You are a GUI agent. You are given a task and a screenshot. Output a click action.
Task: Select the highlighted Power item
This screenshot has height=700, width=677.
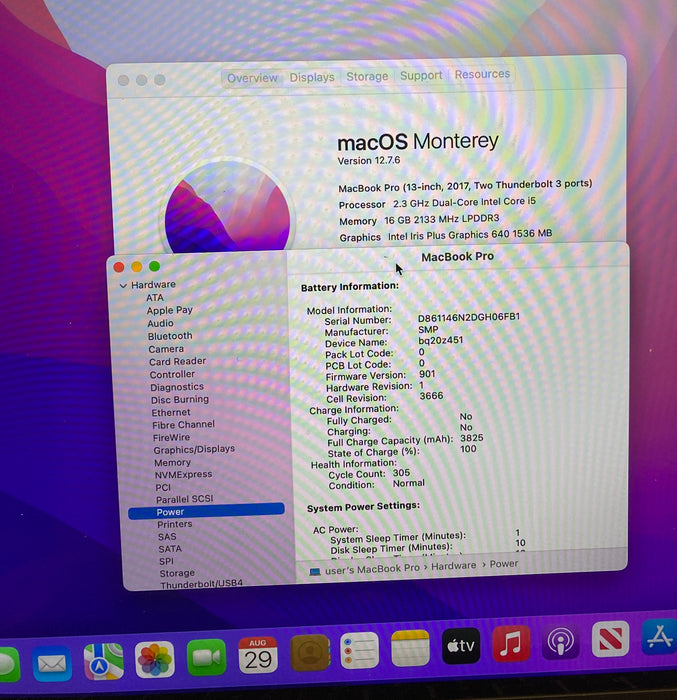pyautogui.click(x=206, y=511)
